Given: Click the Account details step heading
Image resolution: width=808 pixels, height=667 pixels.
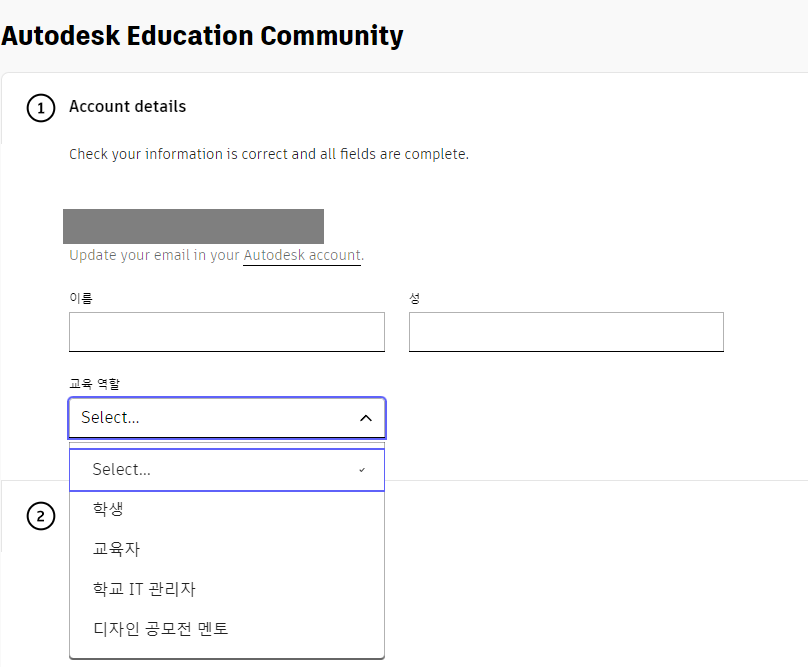Looking at the screenshot, I should pos(127,107).
